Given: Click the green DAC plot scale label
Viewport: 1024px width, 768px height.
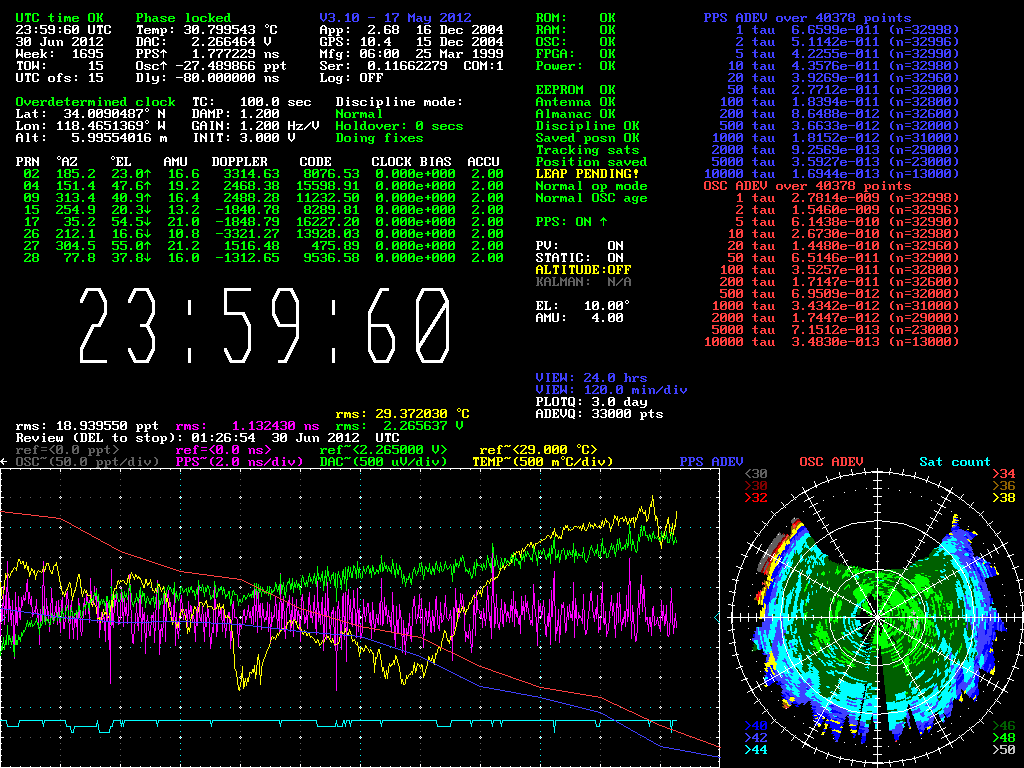Looking at the screenshot, I should (383, 462).
